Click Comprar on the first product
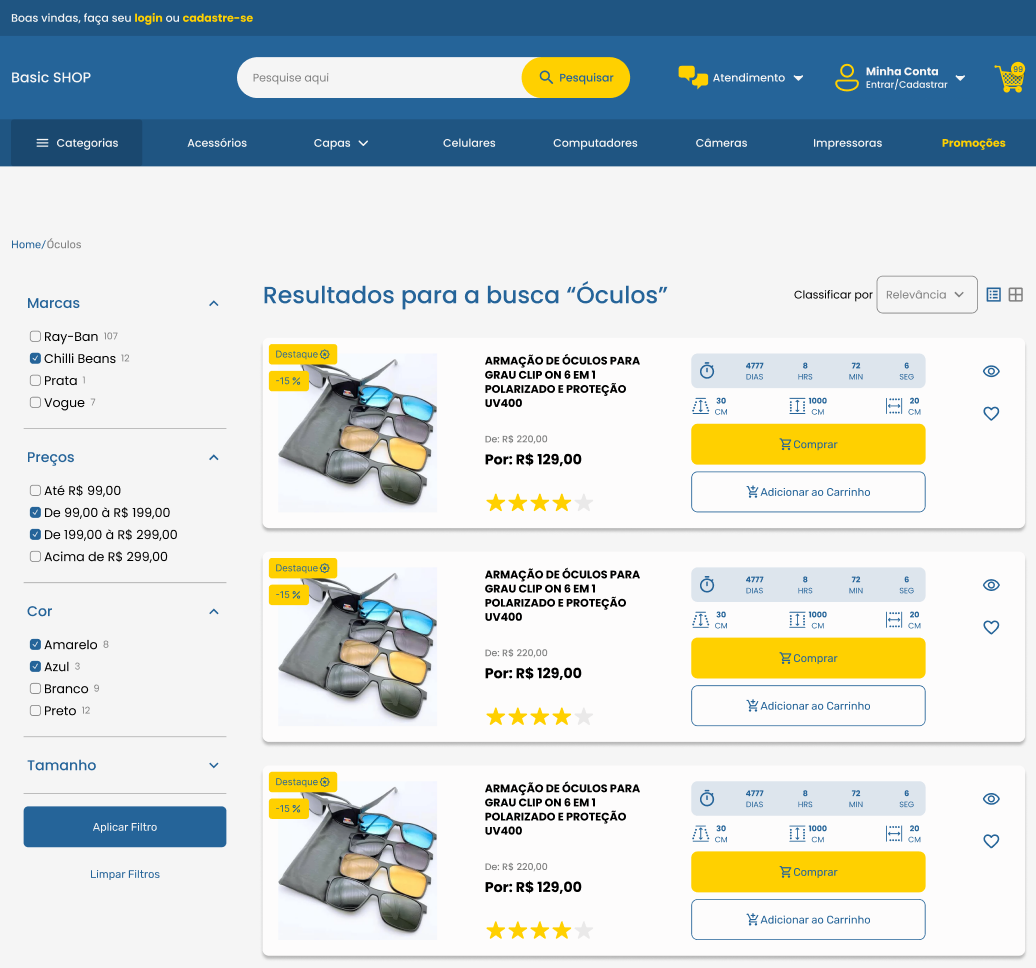Image resolution: width=1036 pixels, height=968 pixels. pos(808,444)
